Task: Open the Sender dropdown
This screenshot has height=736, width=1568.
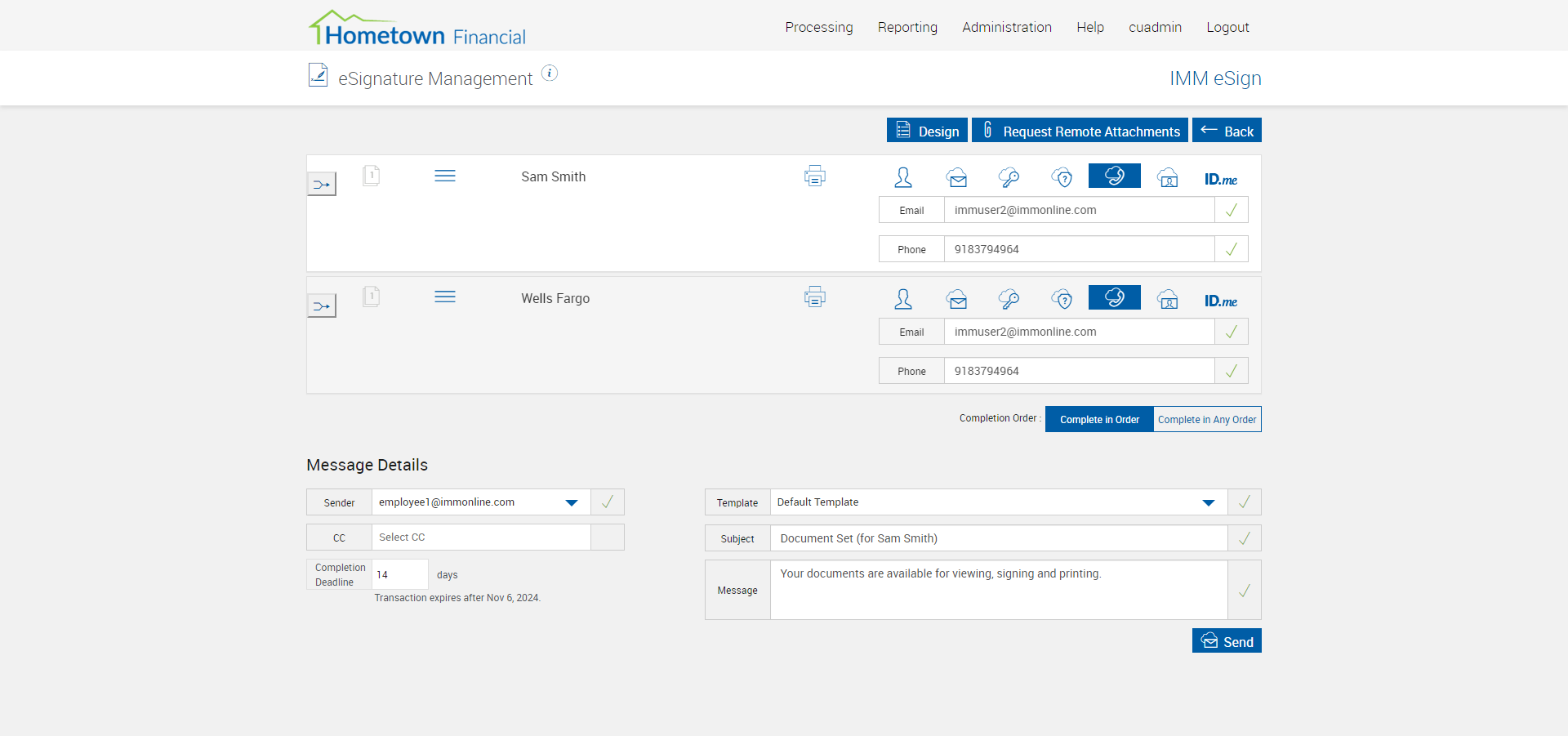Action: point(481,502)
